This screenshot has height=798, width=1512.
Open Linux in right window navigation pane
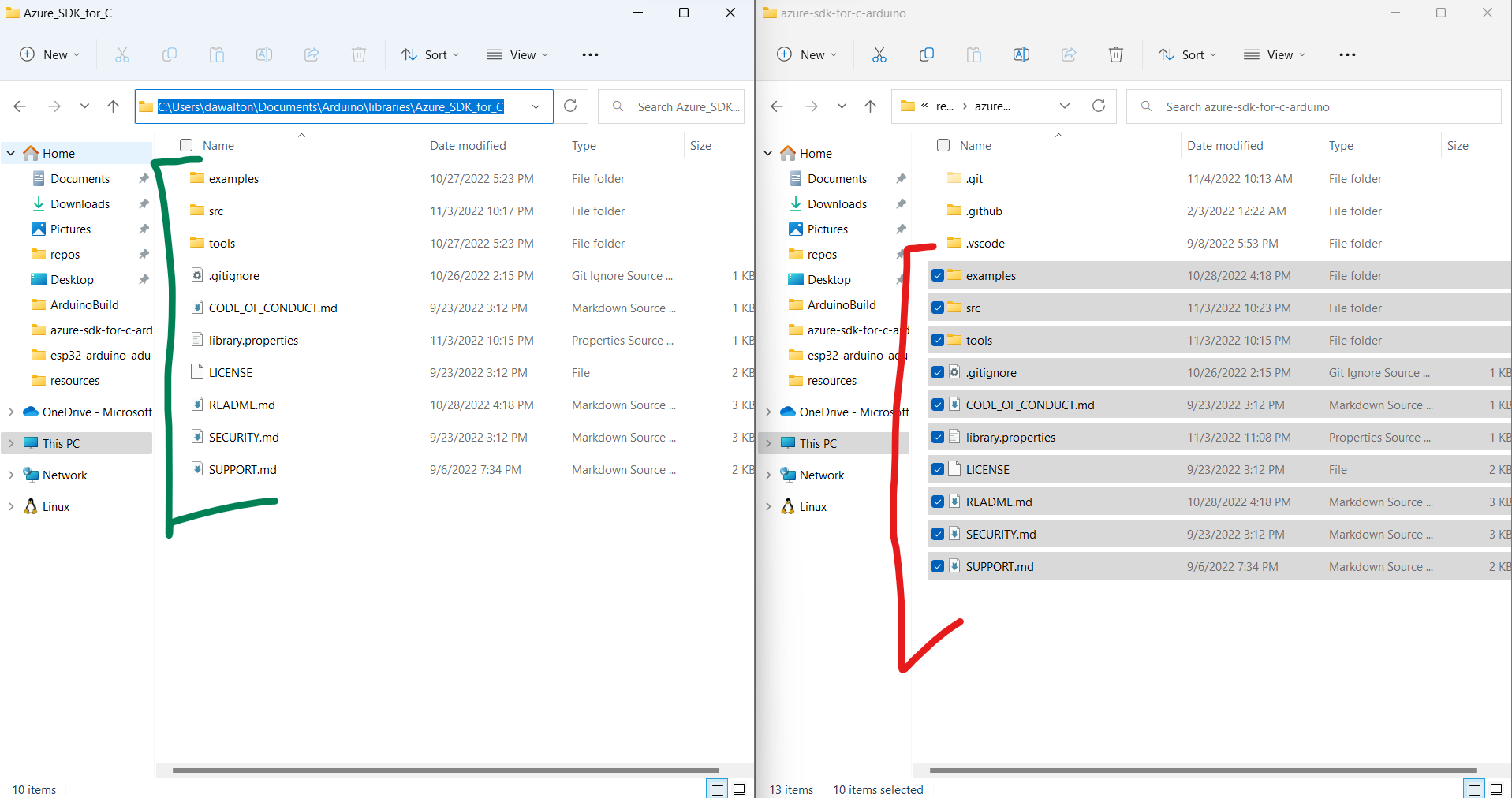click(812, 506)
